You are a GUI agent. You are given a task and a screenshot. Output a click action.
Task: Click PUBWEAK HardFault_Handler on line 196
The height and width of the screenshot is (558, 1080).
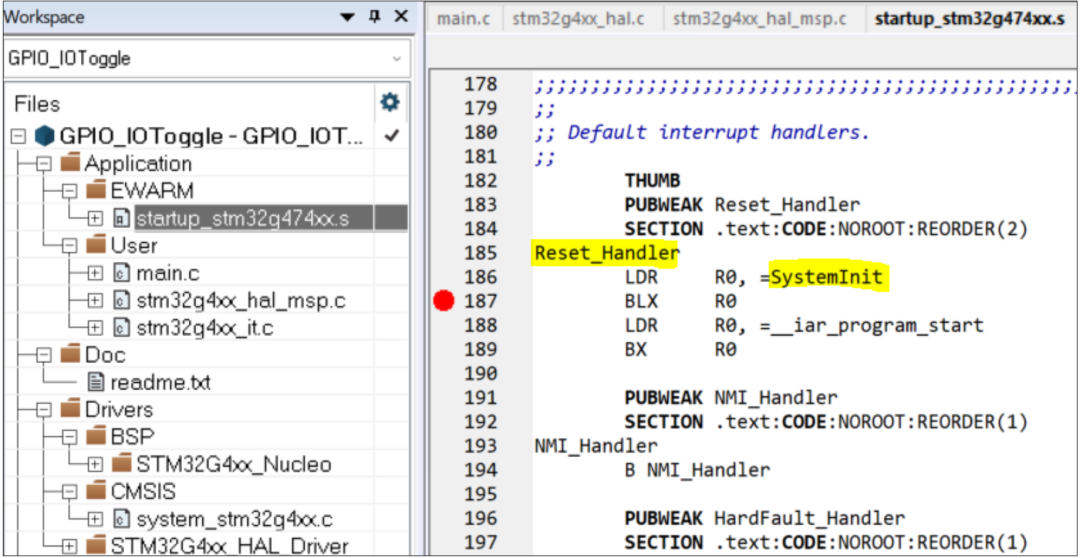[x=765, y=518]
